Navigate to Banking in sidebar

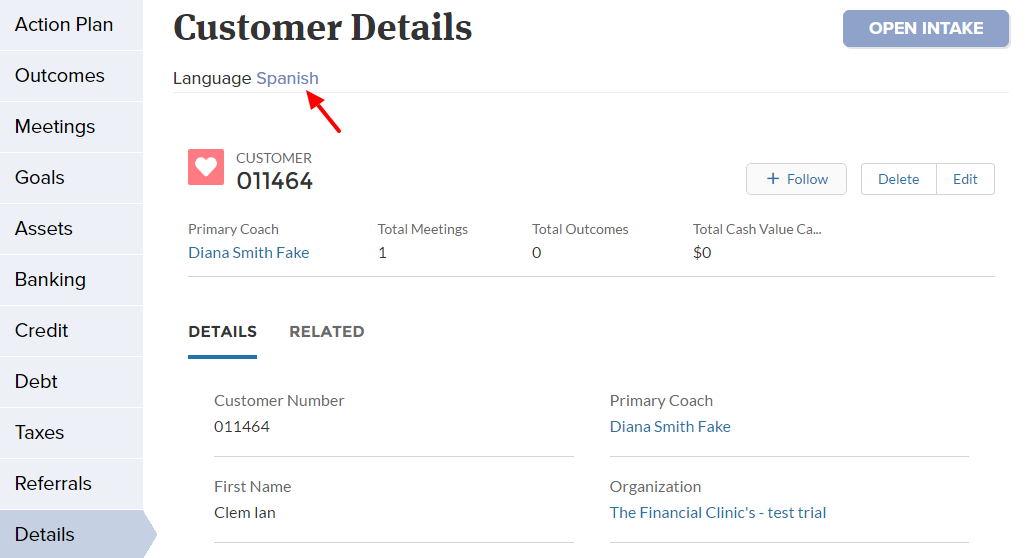[x=71, y=279]
